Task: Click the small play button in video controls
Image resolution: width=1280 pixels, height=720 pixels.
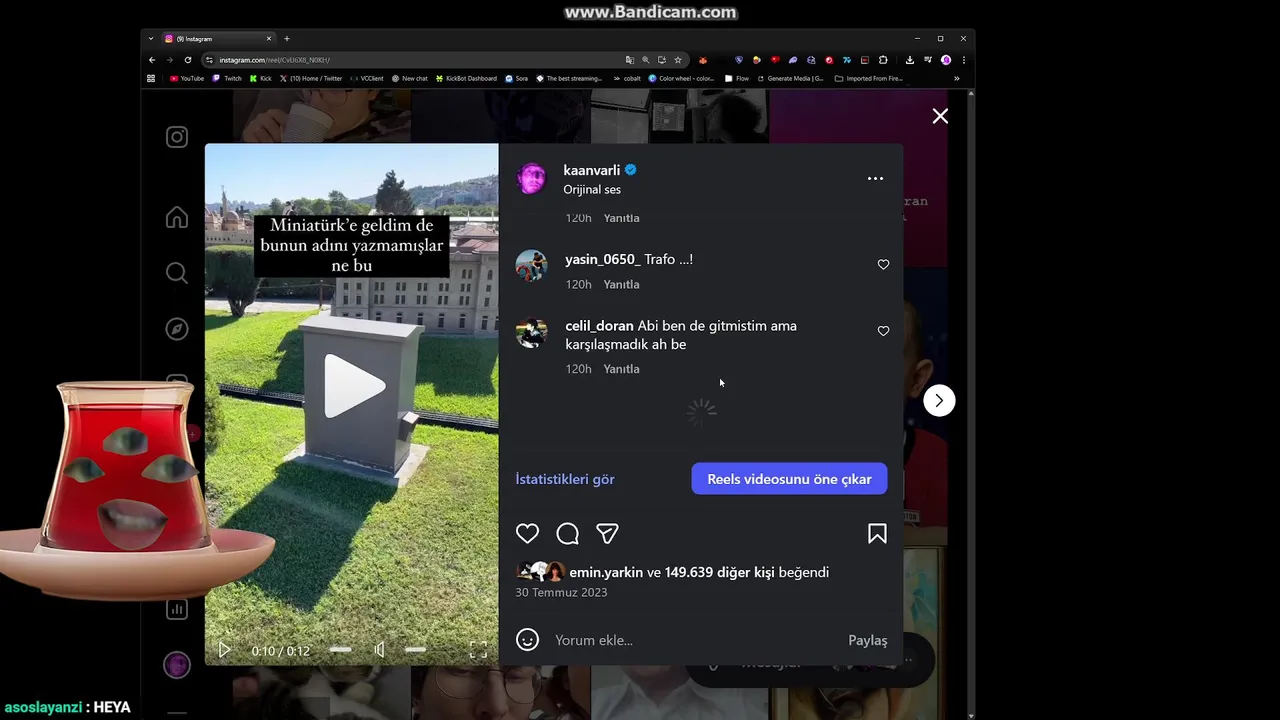Action: (224, 650)
